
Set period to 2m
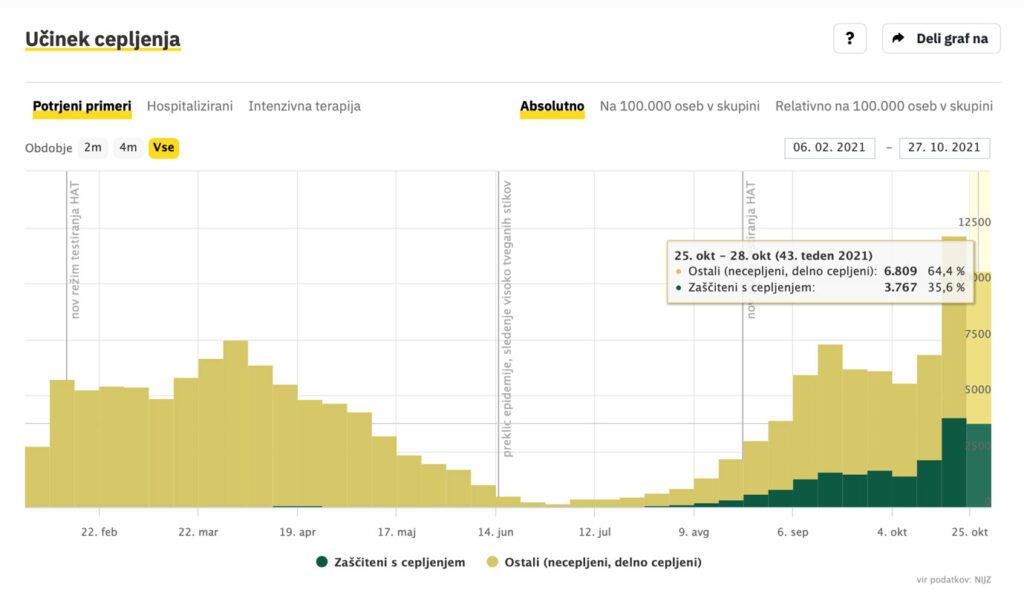pyautogui.click(x=93, y=148)
